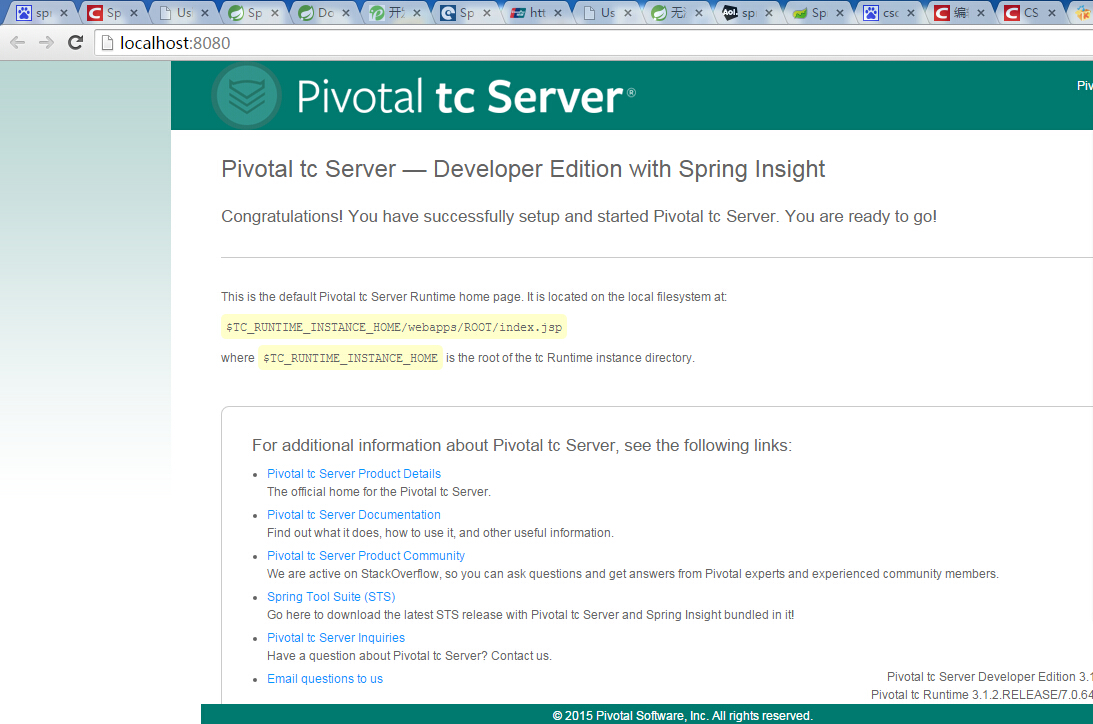Select the green bird 'Sp' tab

coord(816,13)
